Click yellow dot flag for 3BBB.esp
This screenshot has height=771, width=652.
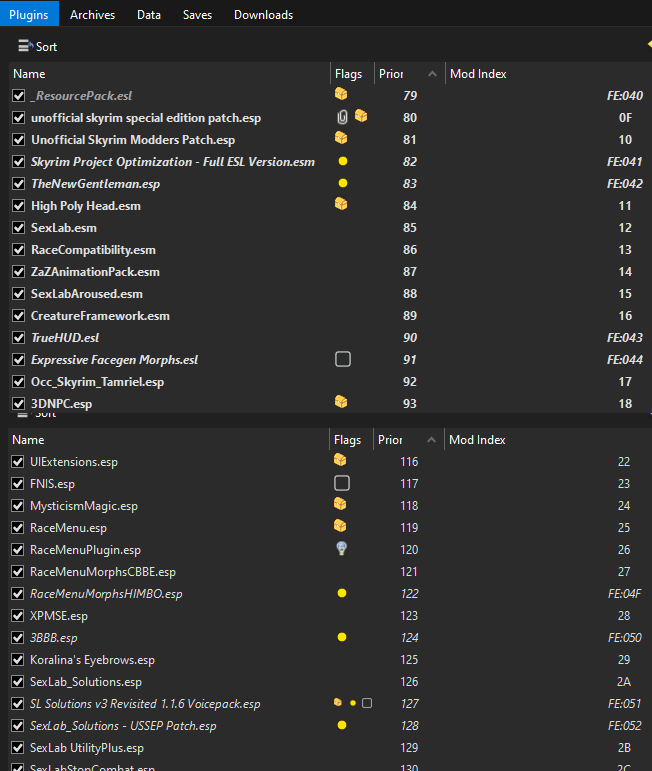point(342,637)
